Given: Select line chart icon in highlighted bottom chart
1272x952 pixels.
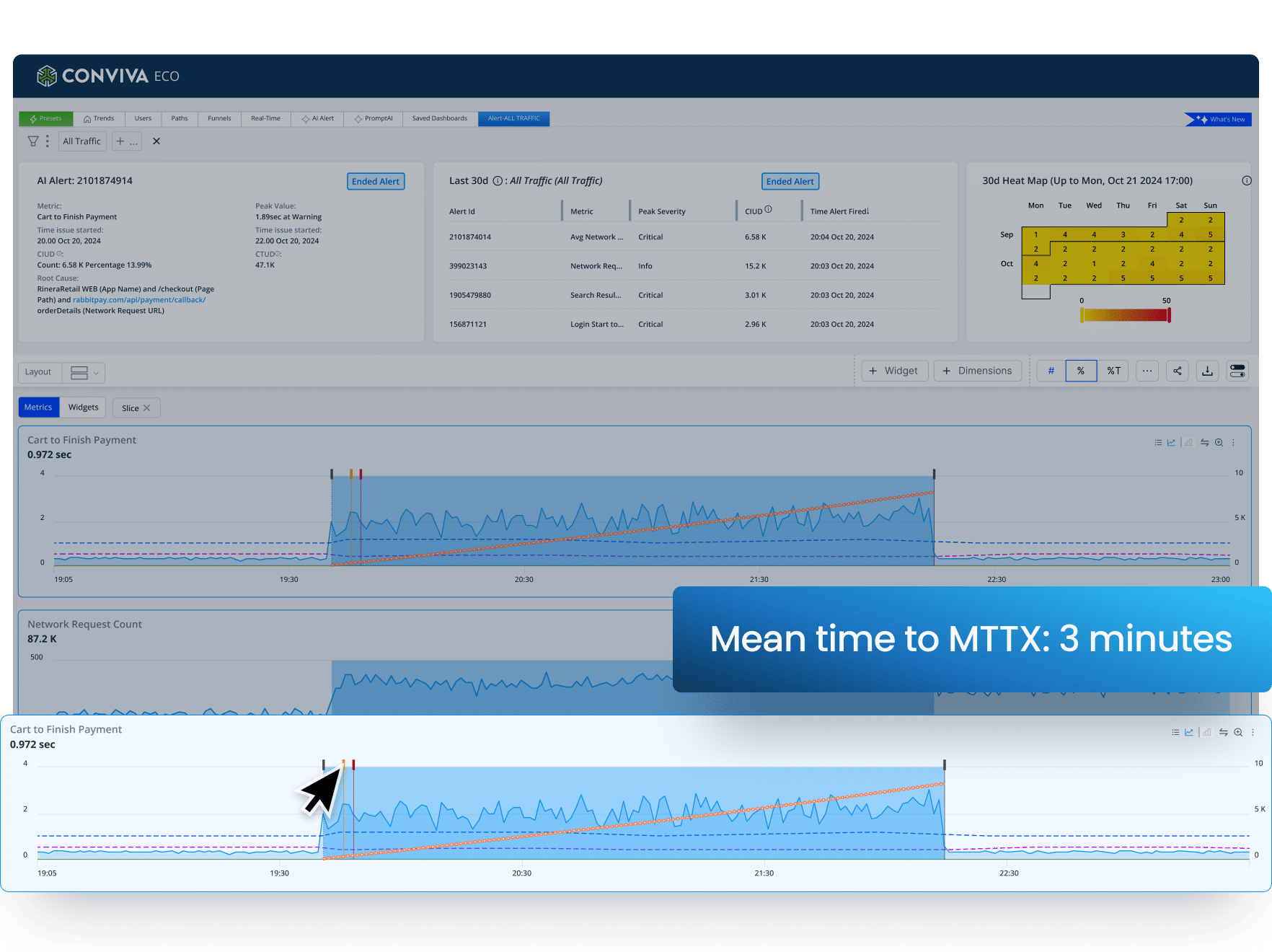Looking at the screenshot, I should 1189,732.
